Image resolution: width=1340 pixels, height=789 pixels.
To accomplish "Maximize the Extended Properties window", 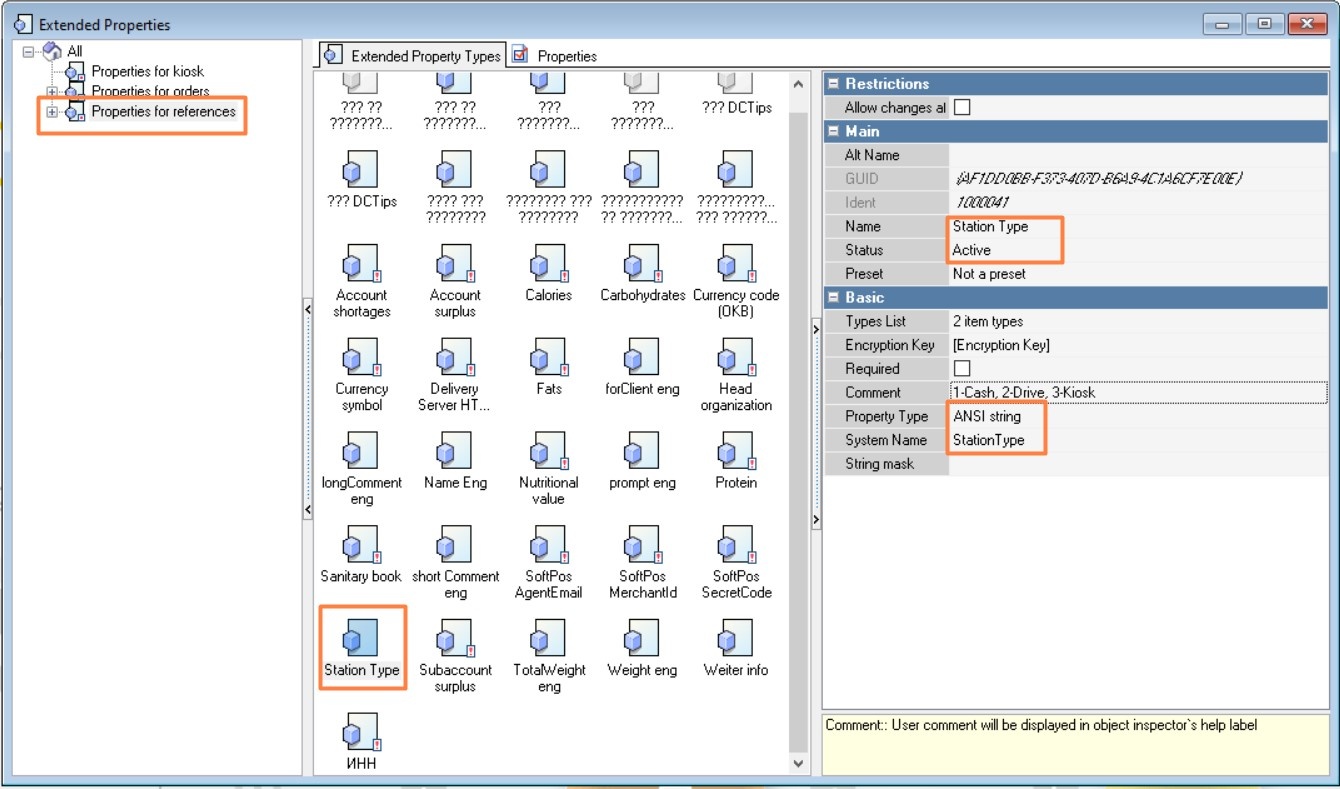I will pos(1265,24).
